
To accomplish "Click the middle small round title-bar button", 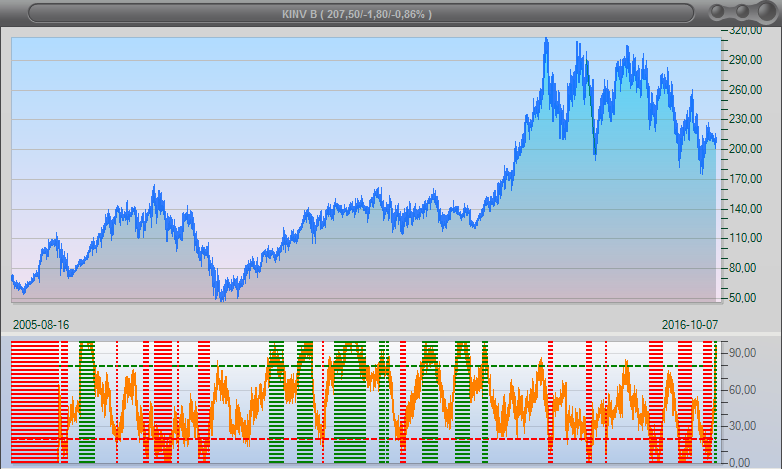I will click(742, 11).
